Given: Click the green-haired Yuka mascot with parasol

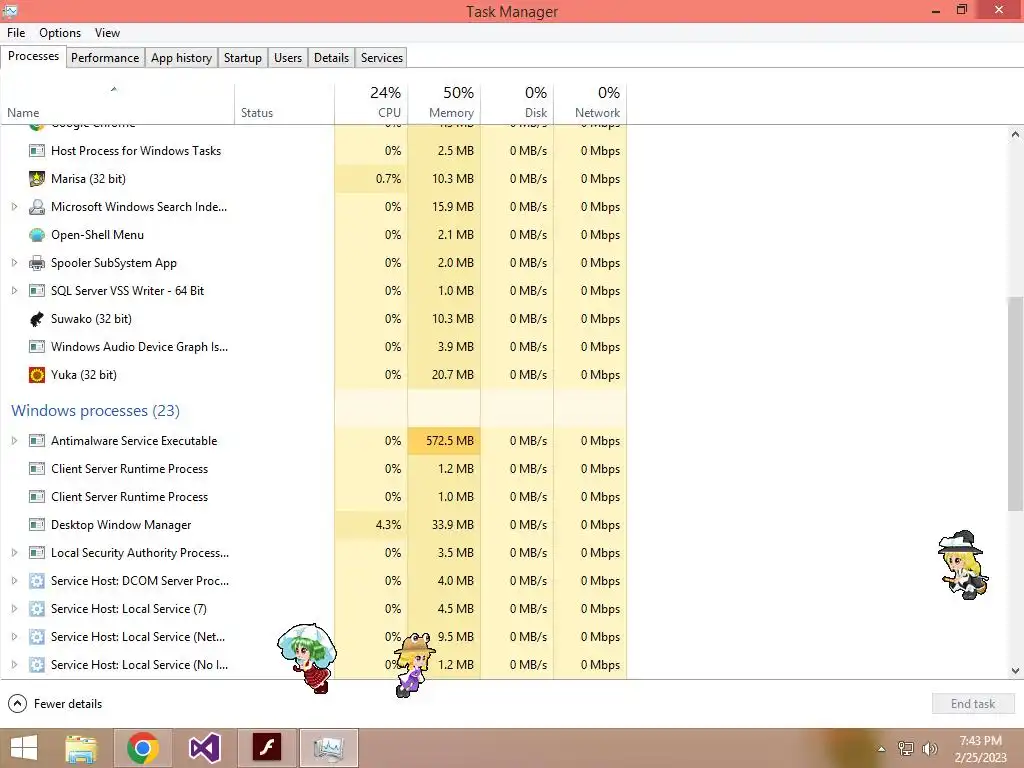Looking at the screenshot, I should (308, 658).
